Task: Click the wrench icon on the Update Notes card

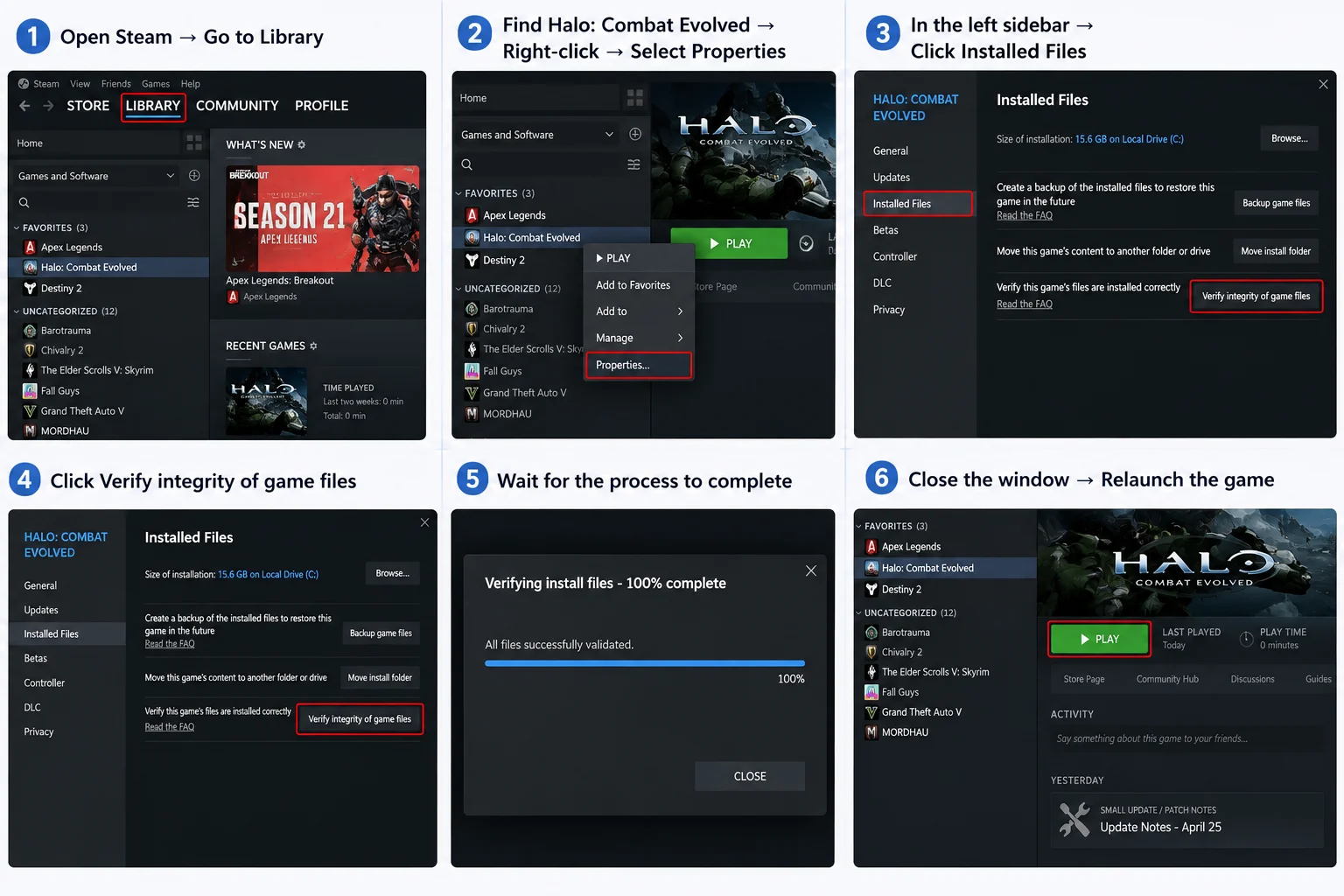Action: [x=1074, y=820]
